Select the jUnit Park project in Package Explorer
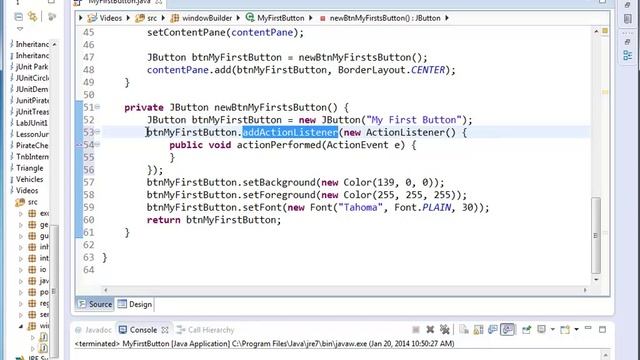The height and width of the screenshot is (360, 640). point(31,67)
